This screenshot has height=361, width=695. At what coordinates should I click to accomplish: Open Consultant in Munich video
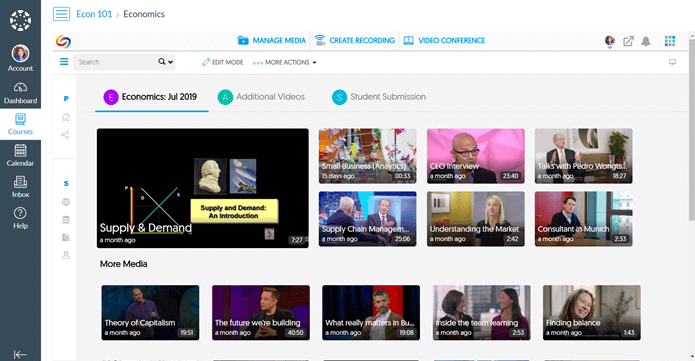[x=584, y=219]
